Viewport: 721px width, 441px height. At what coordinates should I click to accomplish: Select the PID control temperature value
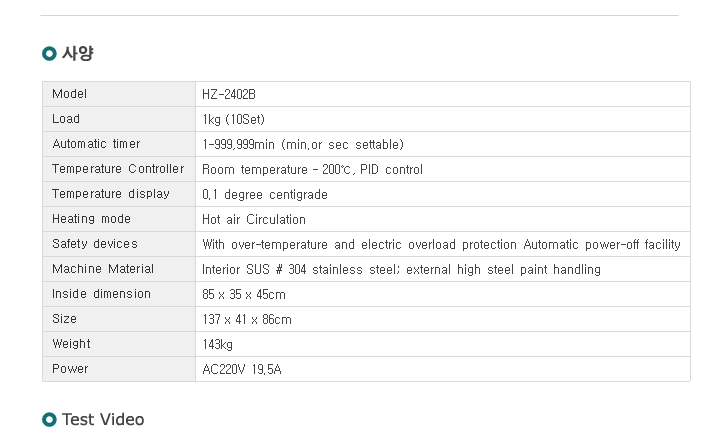312,170
